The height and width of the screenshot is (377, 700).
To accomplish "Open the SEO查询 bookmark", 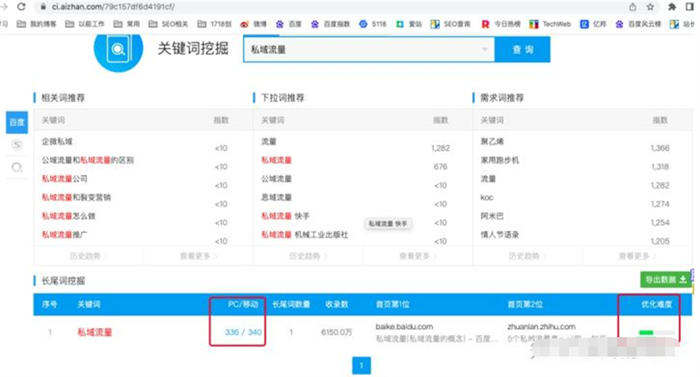I will coord(450,24).
